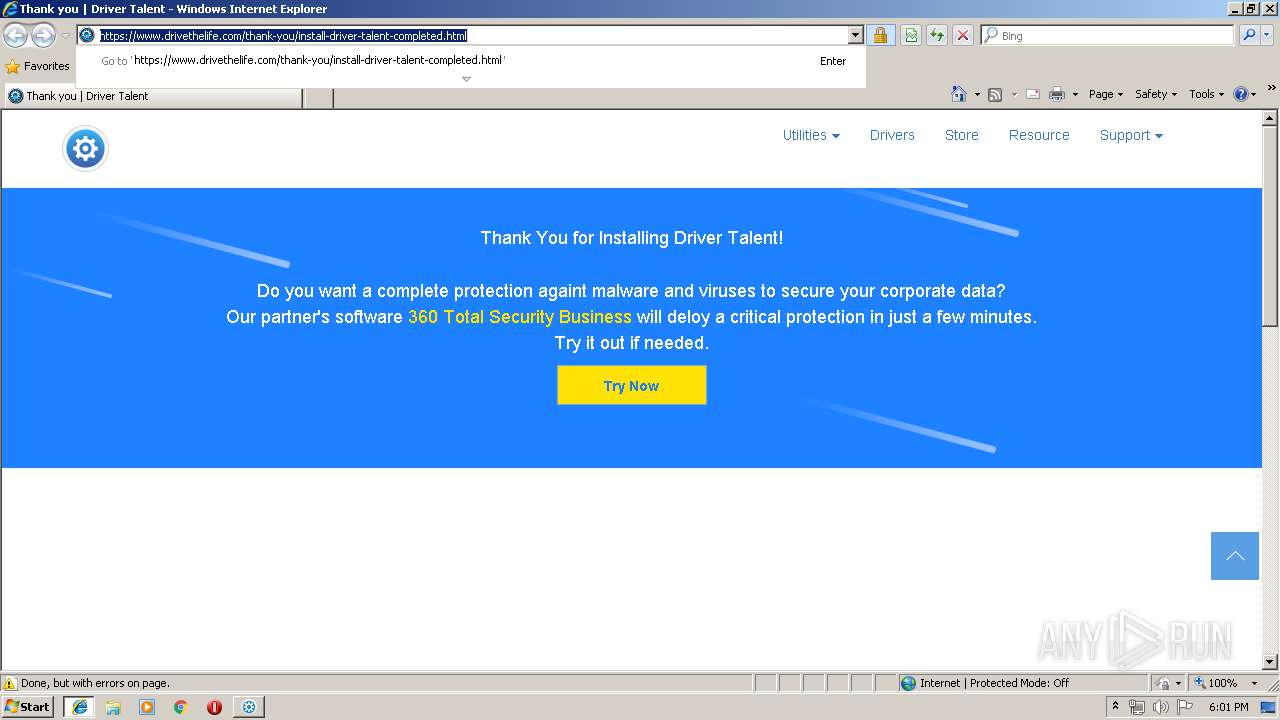The image size is (1280, 720).
Task: Click the network tray icon
Action: click(1137, 707)
